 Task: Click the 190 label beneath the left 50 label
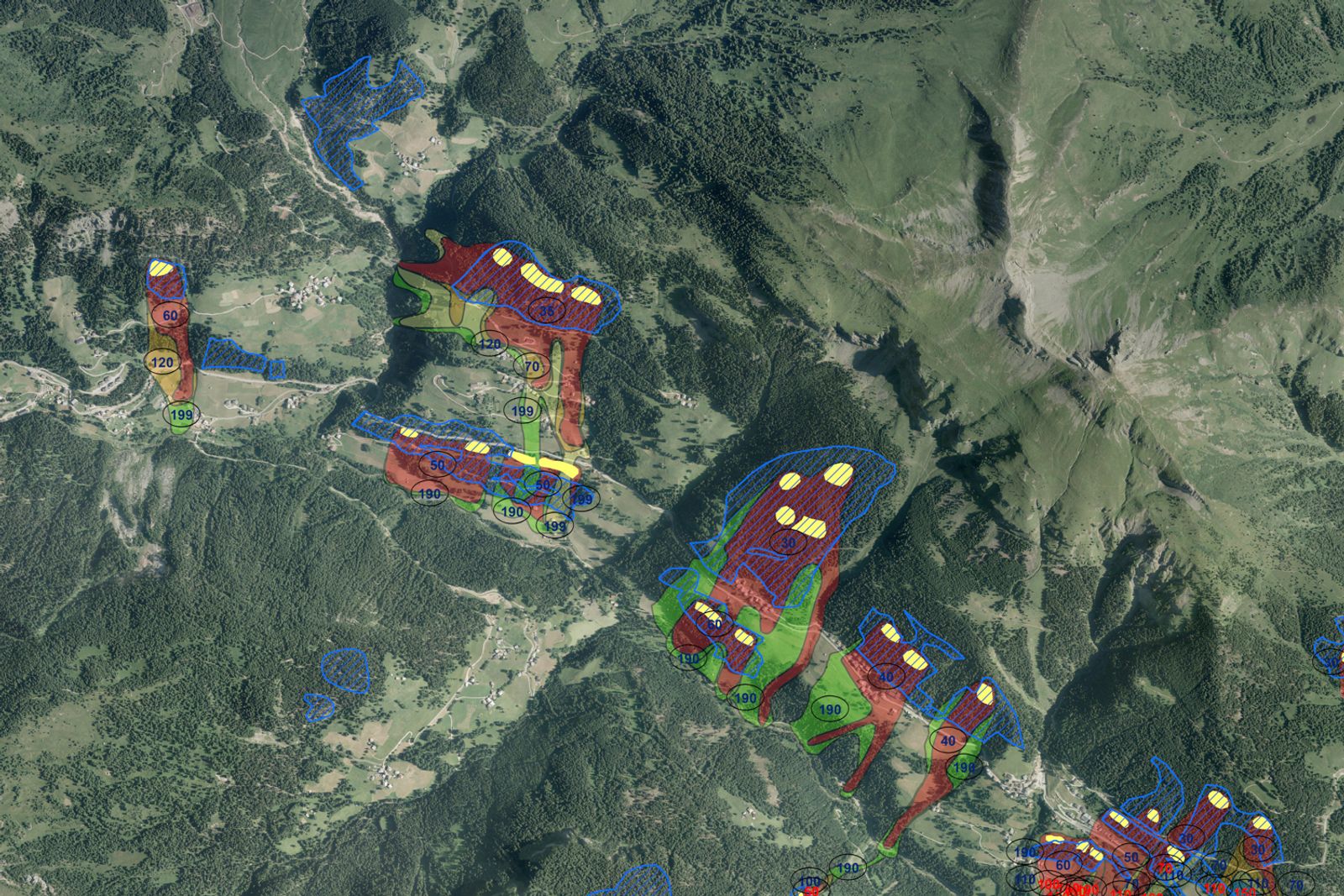pyautogui.click(x=429, y=495)
